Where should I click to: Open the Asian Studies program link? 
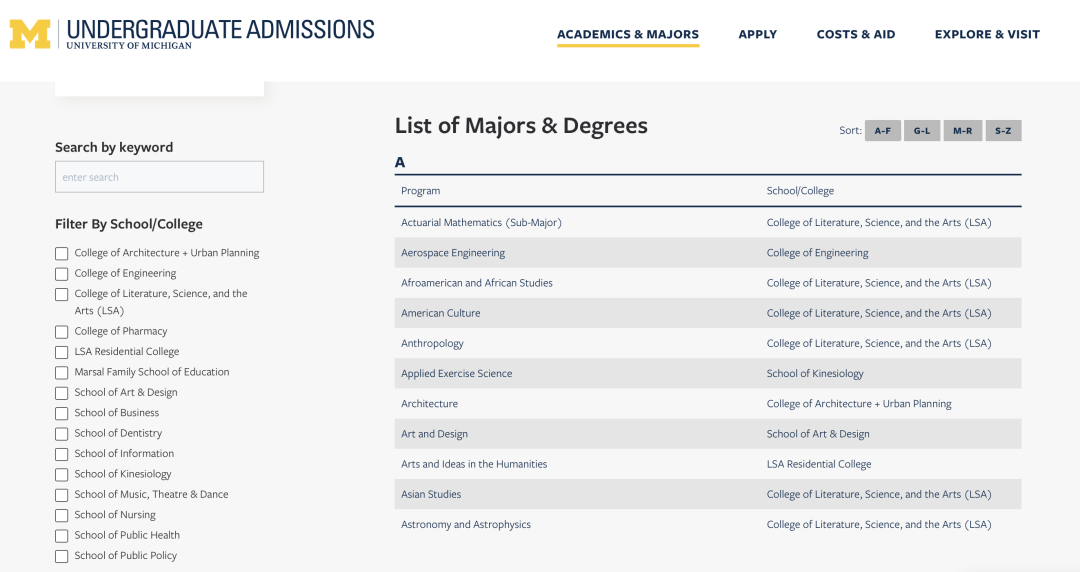(431, 494)
